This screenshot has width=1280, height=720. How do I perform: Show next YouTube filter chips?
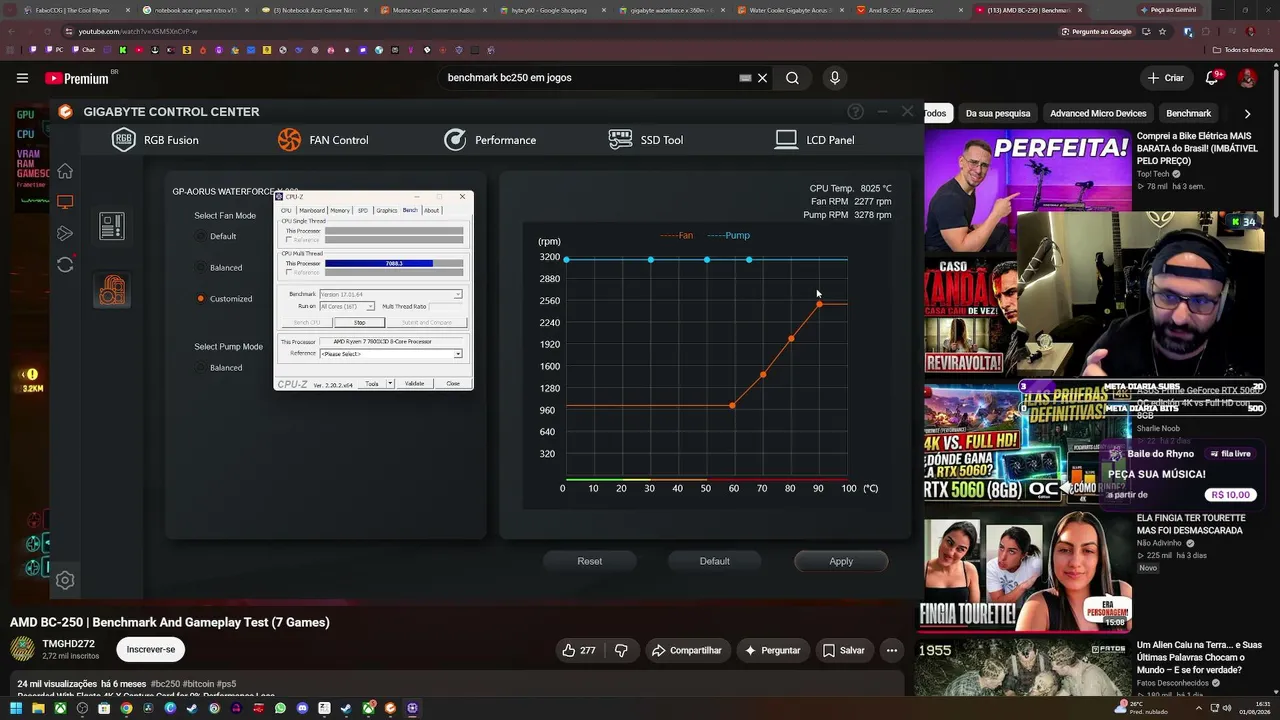click(1247, 114)
